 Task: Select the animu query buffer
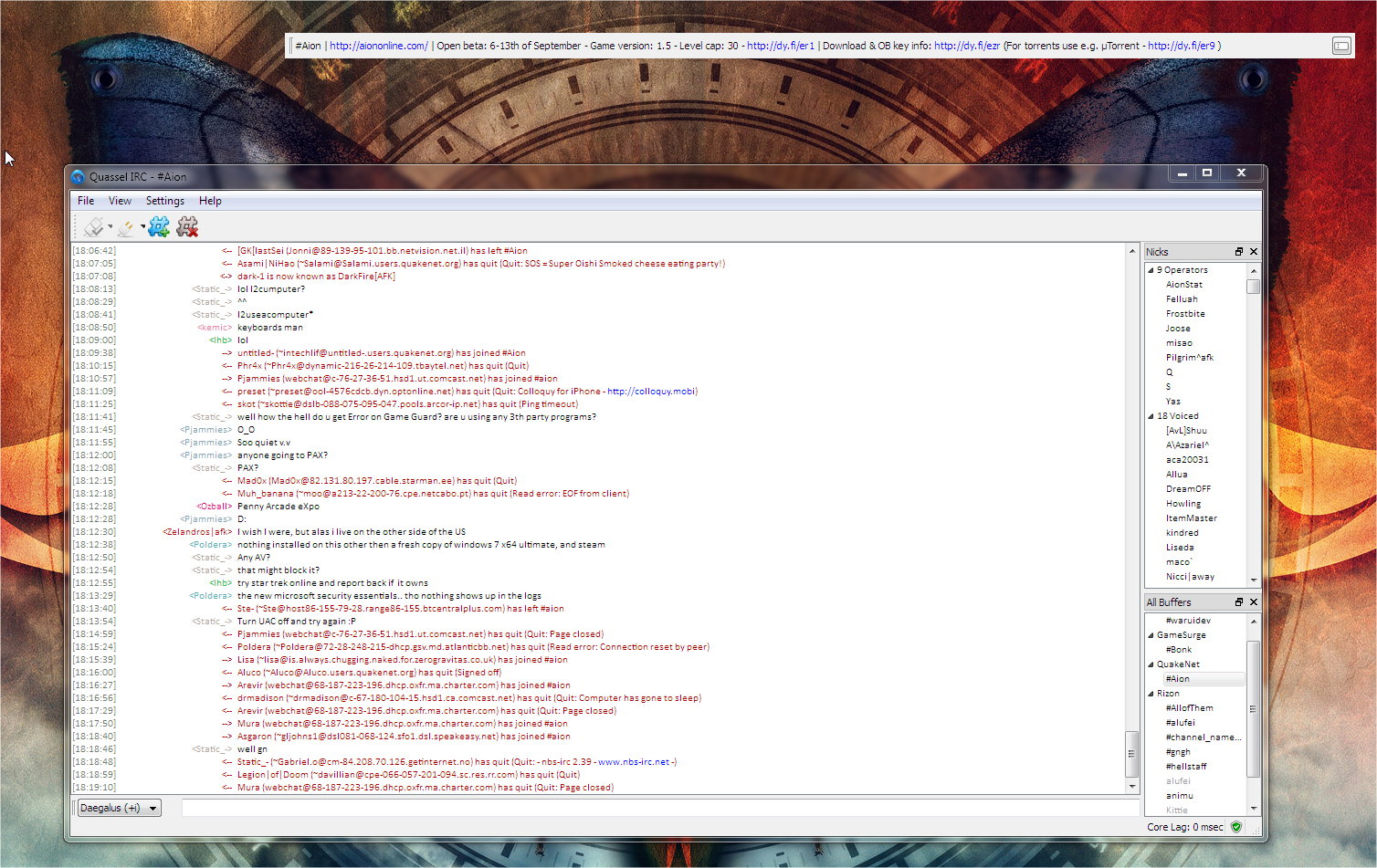point(1179,796)
